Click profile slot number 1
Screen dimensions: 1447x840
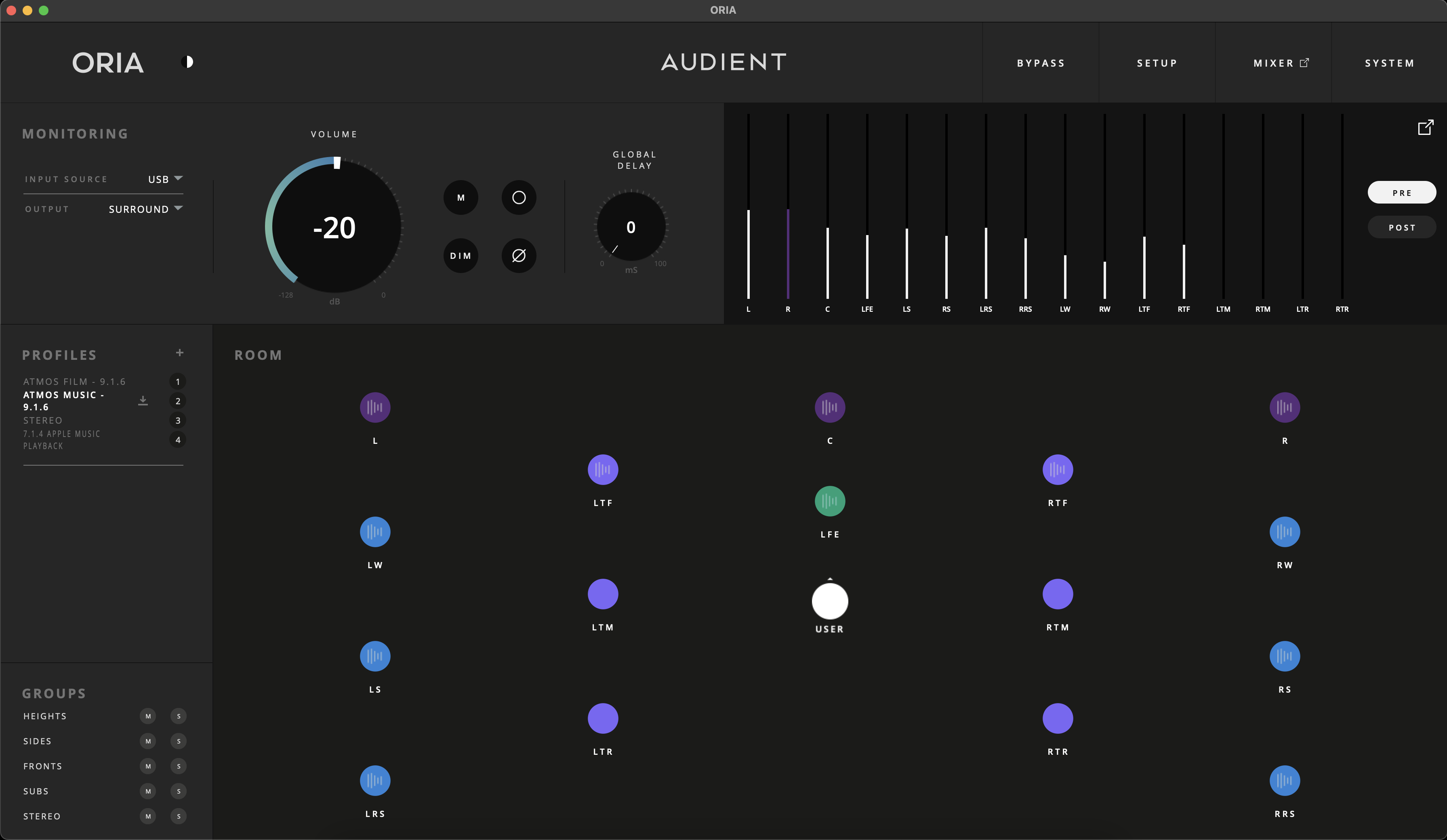click(x=177, y=381)
